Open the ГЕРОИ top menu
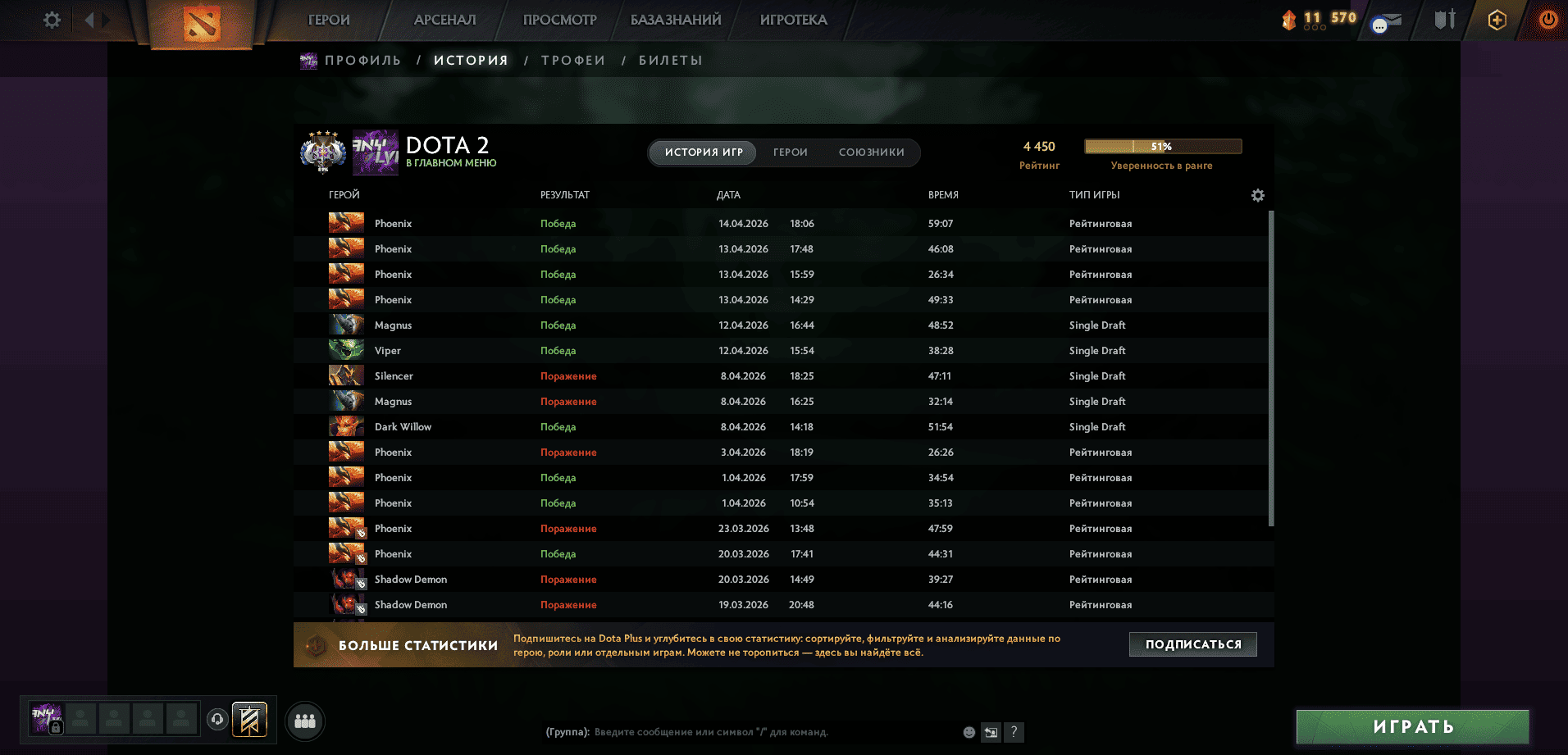 pos(329,20)
